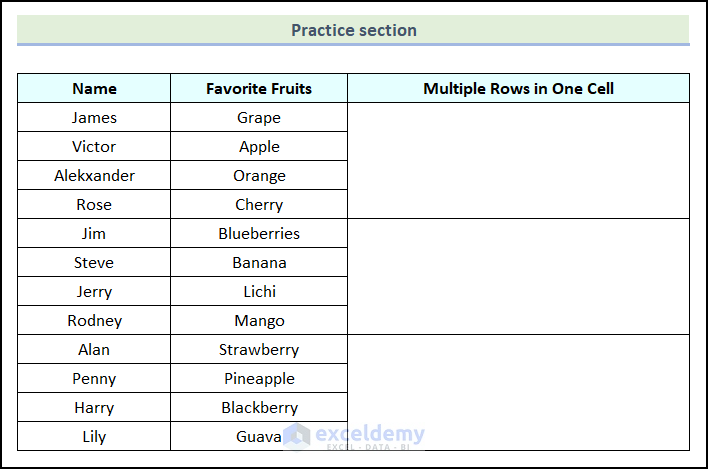Viewport: 708px width, 469px height.
Task: Select the Name column header
Action: (x=94, y=88)
